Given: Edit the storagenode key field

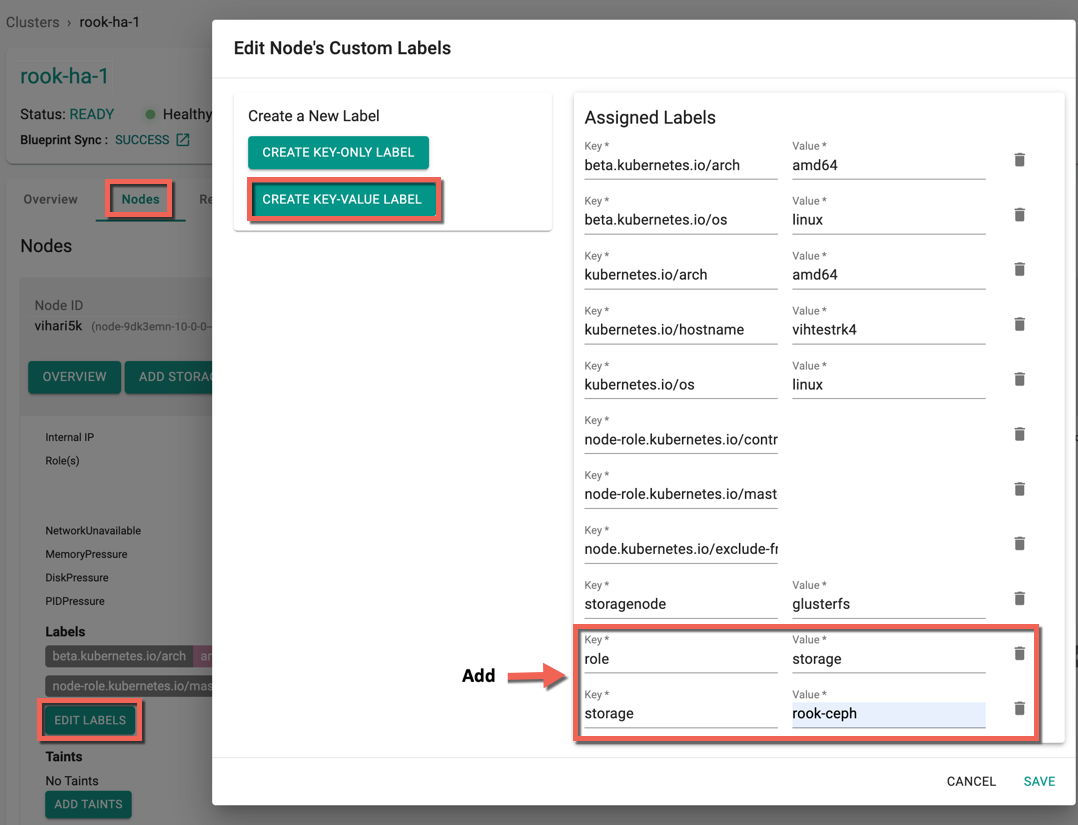Looking at the screenshot, I should [x=681, y=604].
